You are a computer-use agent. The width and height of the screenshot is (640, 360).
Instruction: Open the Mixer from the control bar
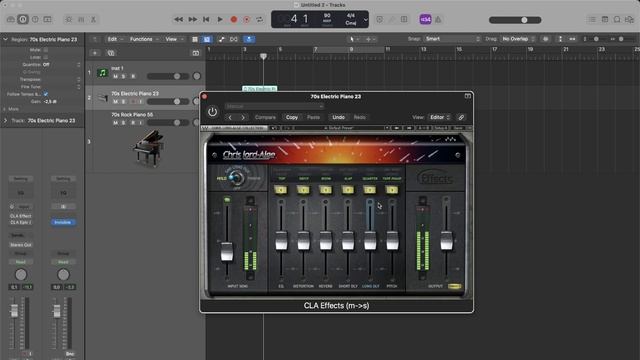(x=81, y=19)
